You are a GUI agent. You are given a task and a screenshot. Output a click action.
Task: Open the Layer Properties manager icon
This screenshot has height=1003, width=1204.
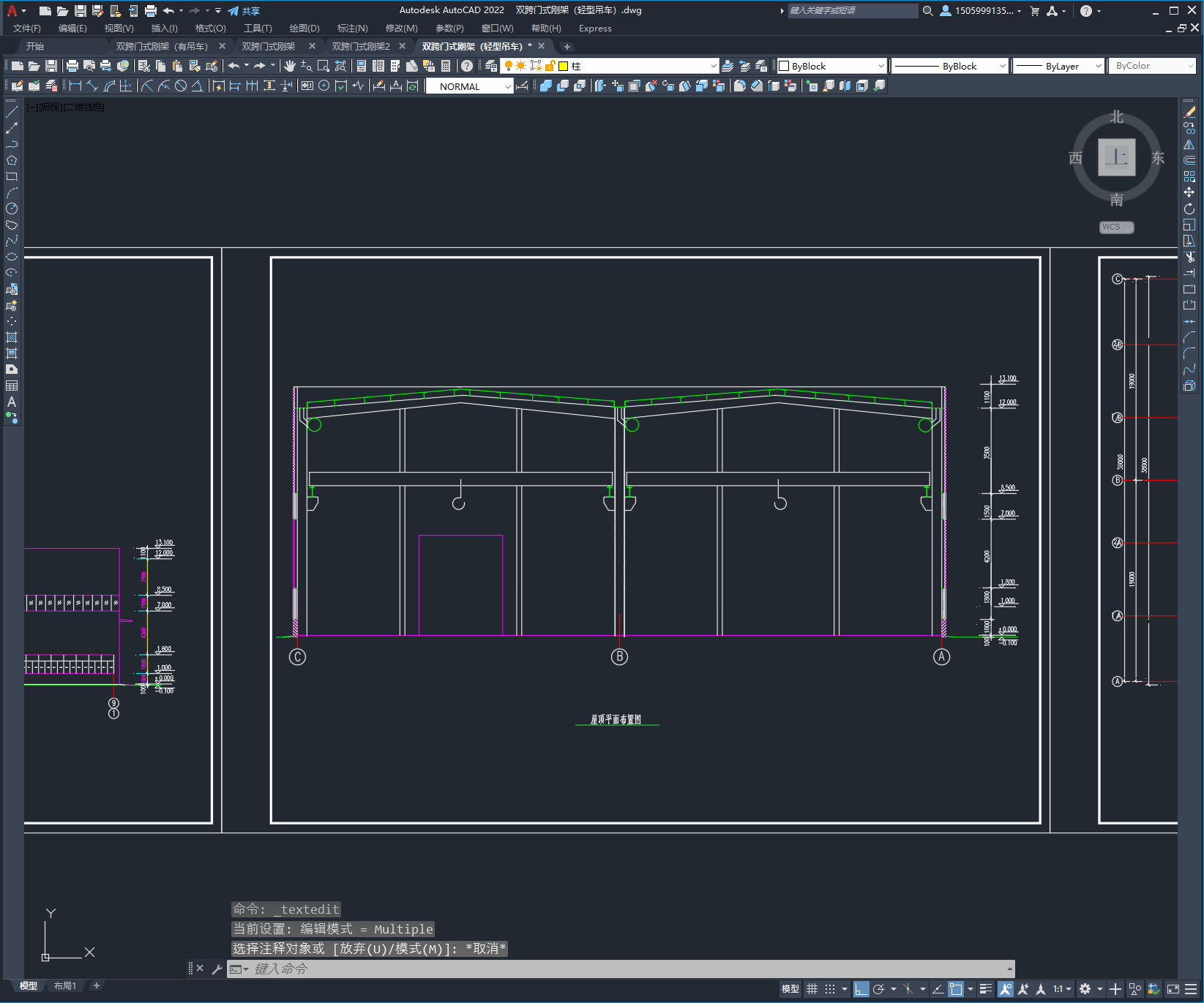(490, 66)
